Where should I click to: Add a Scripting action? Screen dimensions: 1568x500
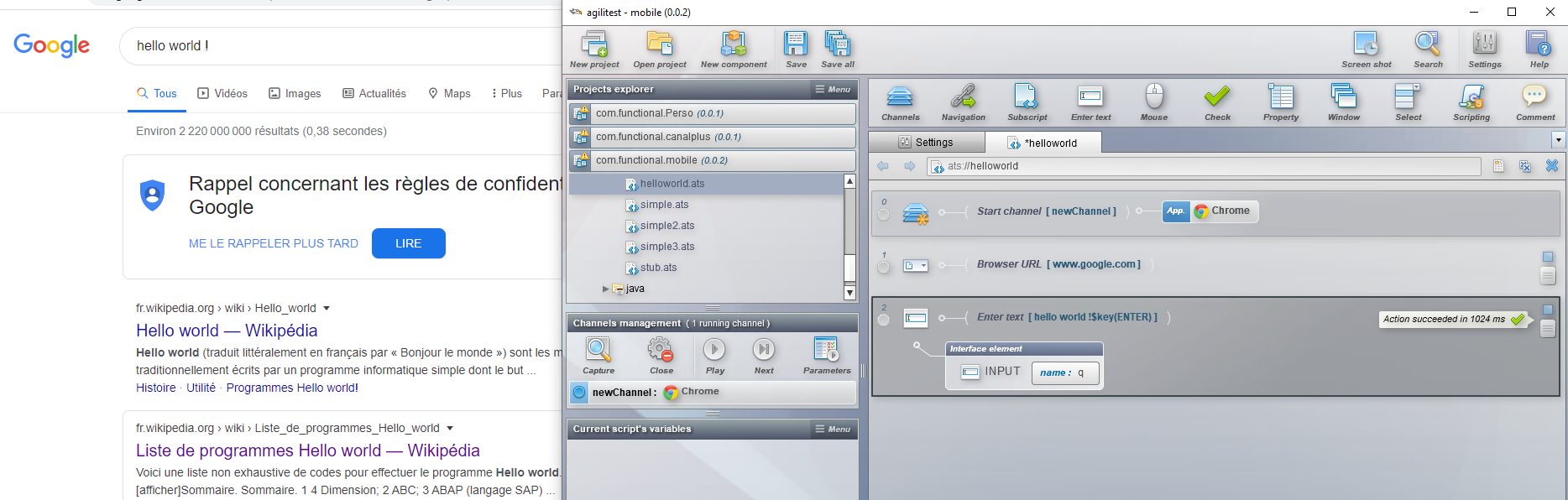point(1471,102)
